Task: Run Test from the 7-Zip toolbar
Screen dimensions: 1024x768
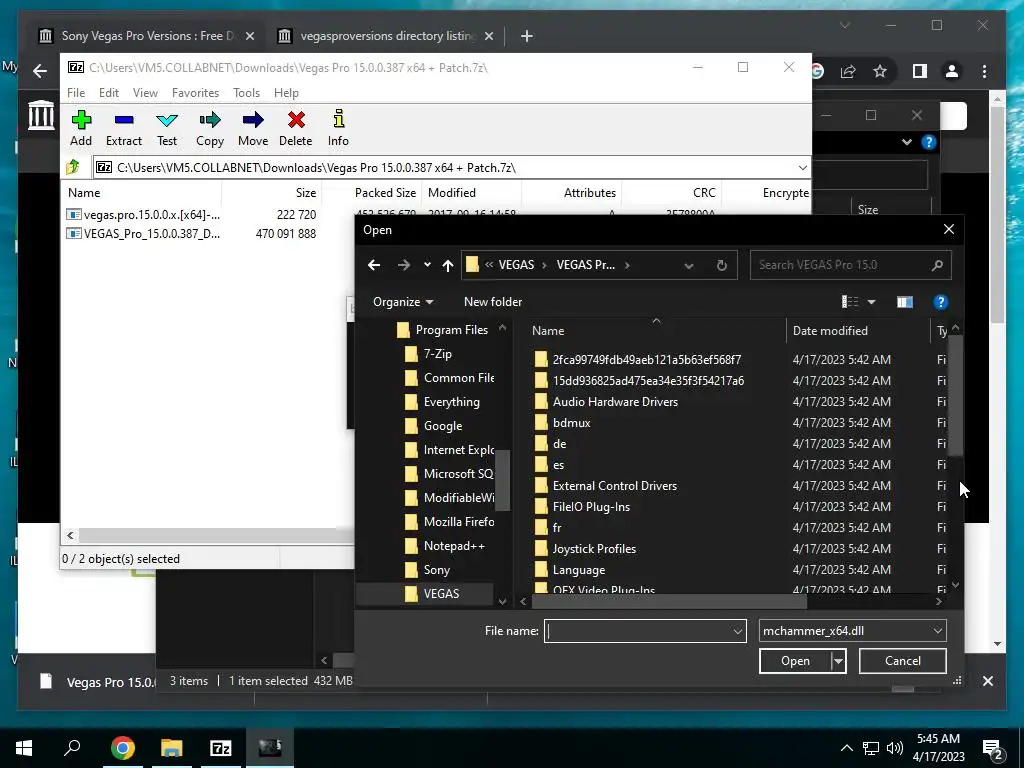Action: (167, 120)
